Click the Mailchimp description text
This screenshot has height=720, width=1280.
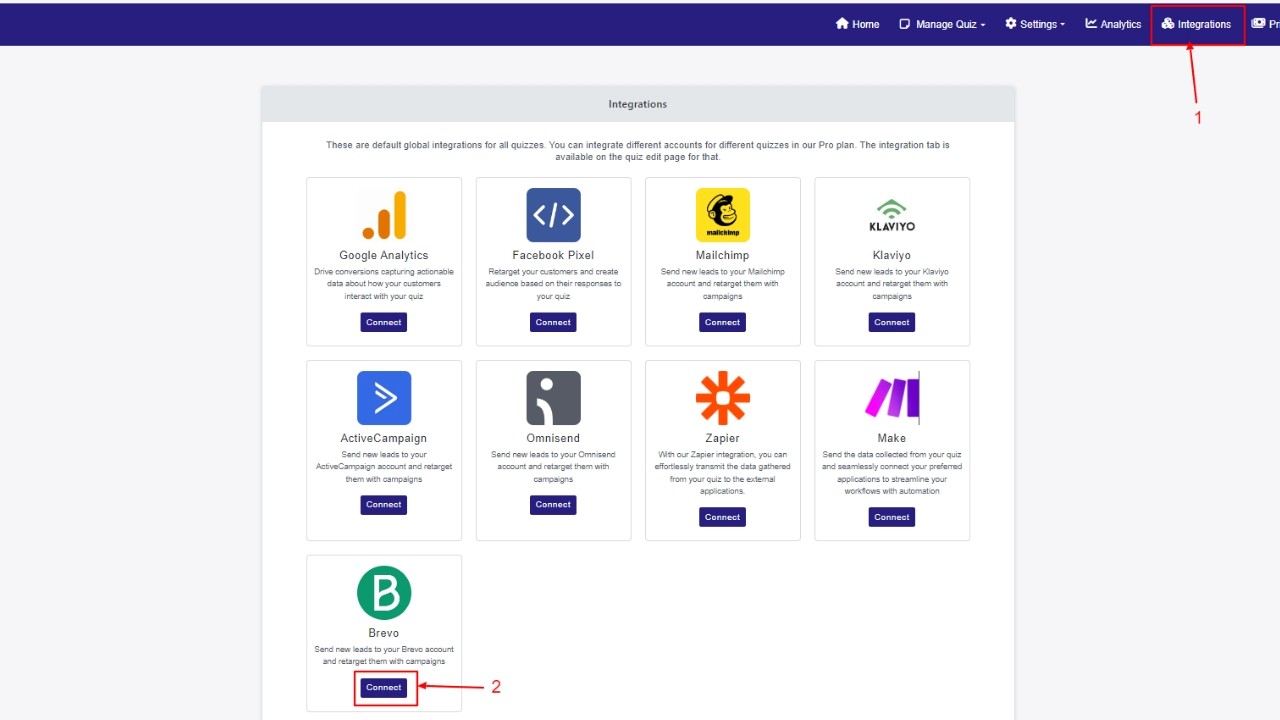(x=722, y=284)
